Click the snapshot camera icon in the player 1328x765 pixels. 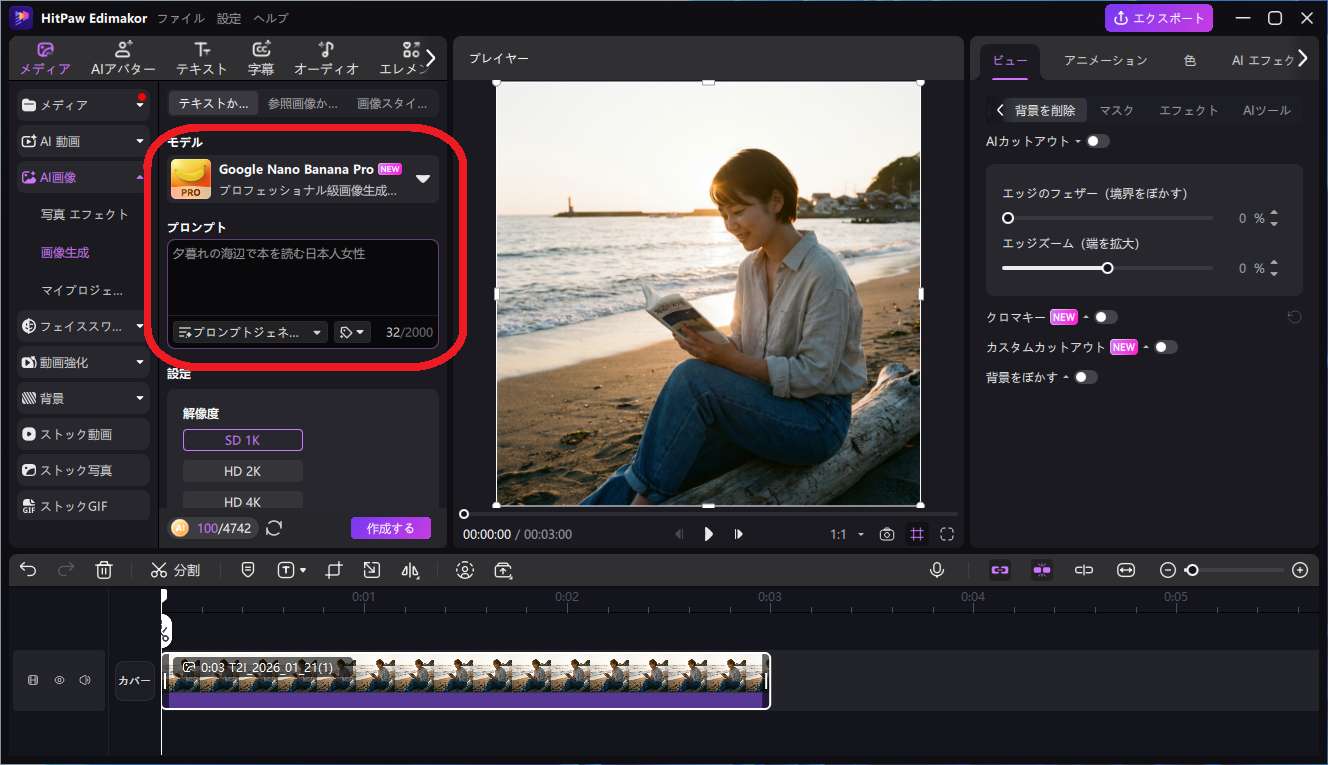coord(886,534)
